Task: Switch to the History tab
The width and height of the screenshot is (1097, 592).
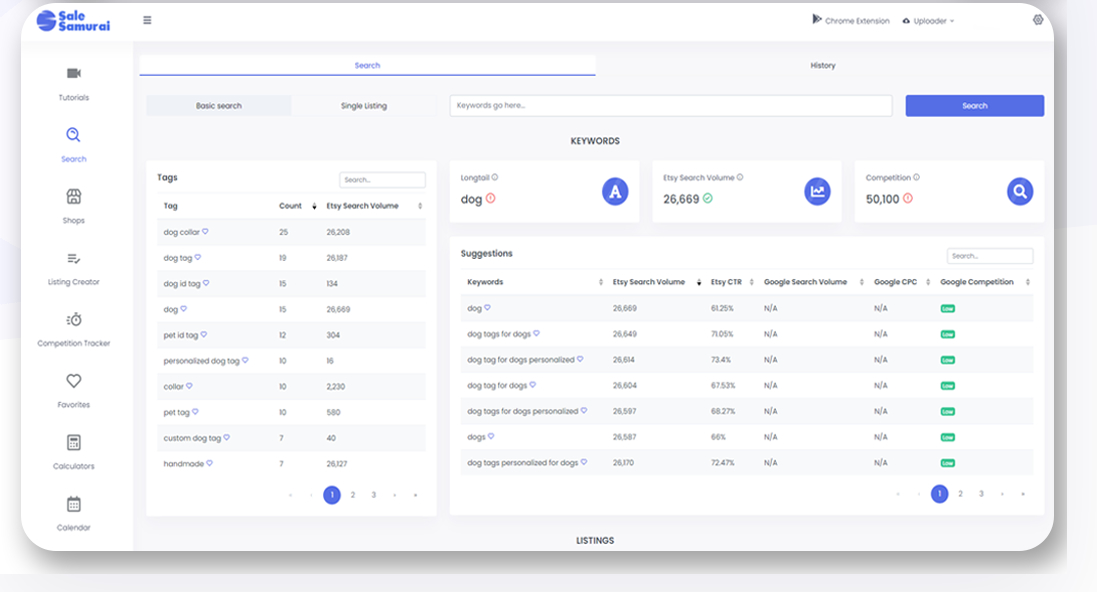Action: pos(823,65)
